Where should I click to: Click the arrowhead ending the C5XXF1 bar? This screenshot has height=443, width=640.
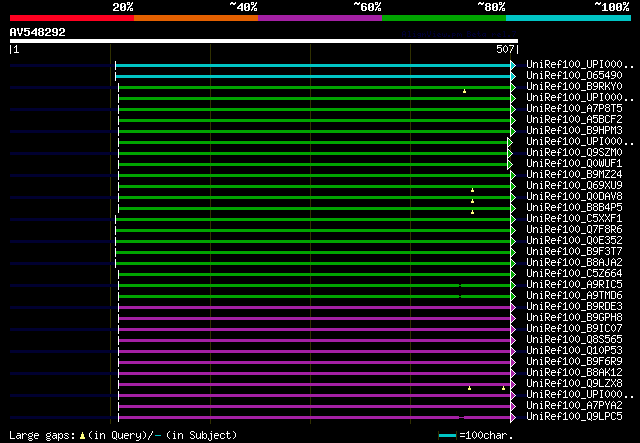pyautogui.click(x=513, y=220)
